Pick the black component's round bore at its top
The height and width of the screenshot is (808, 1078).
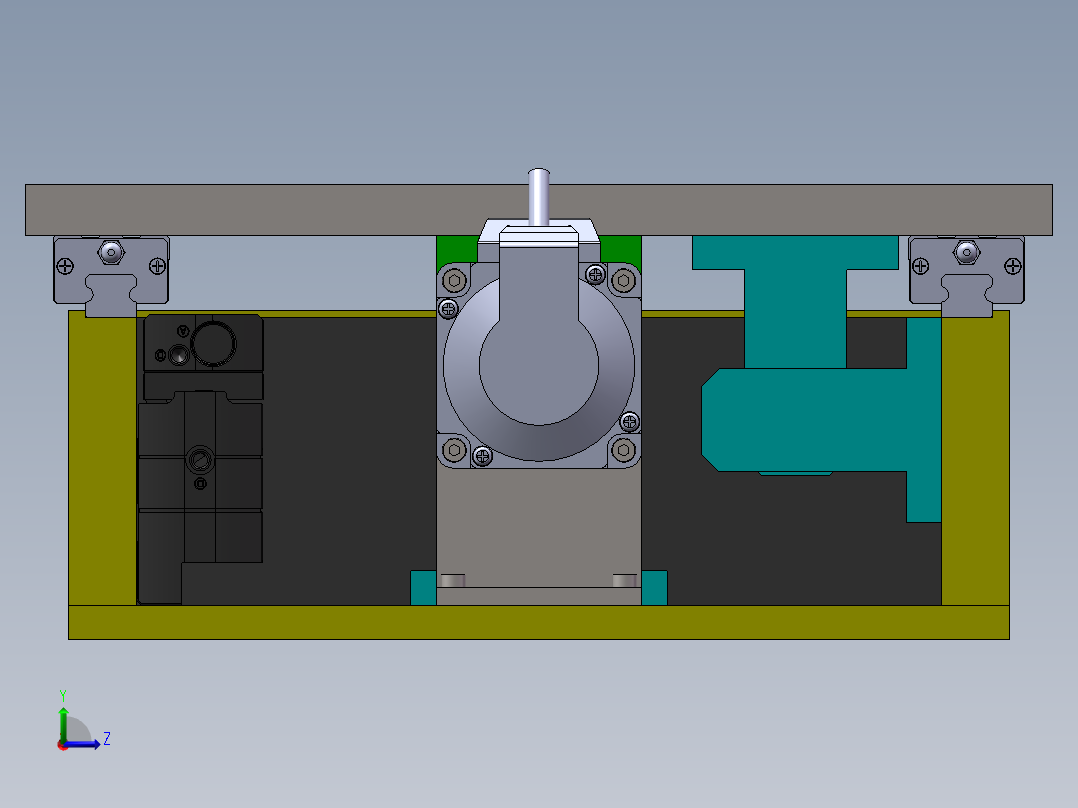[214, 342]
